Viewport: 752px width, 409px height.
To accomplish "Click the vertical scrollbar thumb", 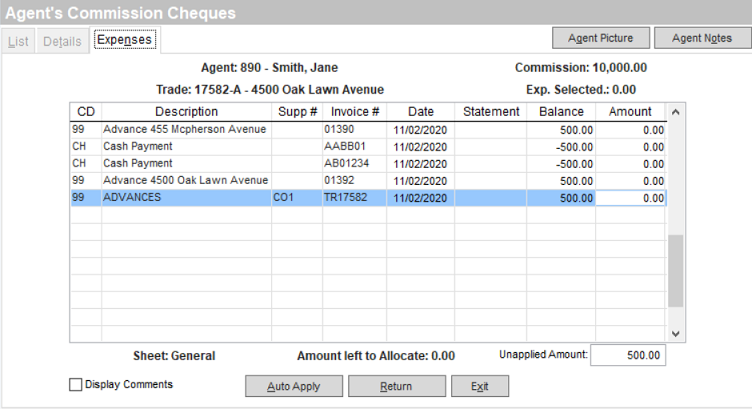I will click(676, 270).
